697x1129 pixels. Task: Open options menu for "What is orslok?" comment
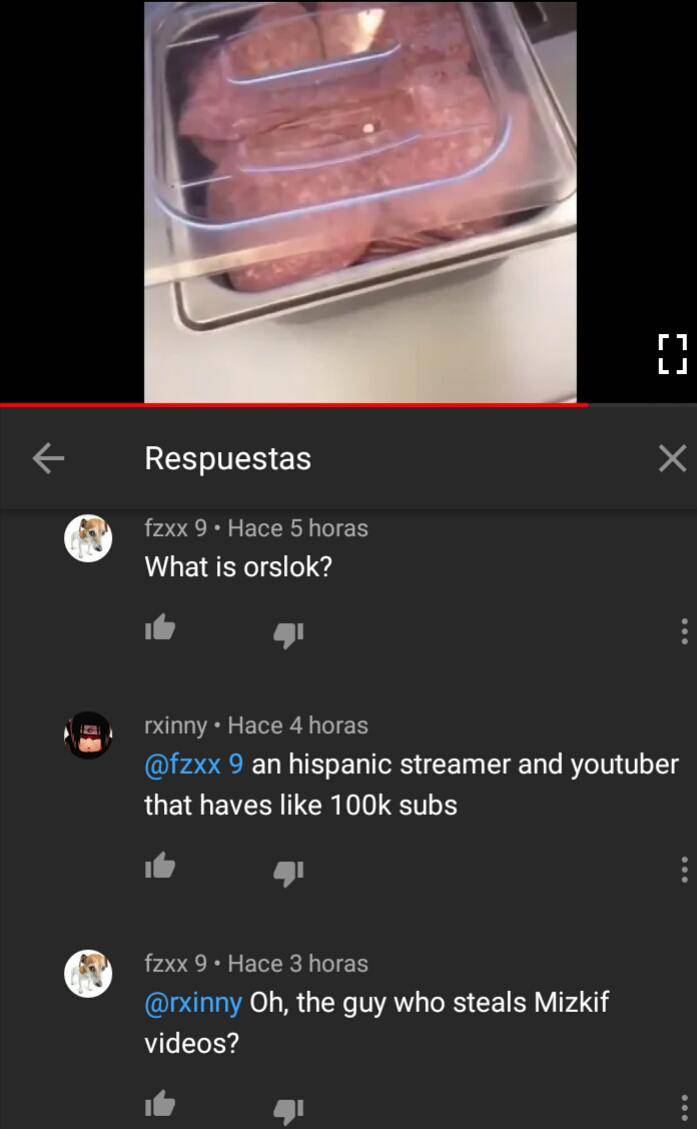(684, 631)
